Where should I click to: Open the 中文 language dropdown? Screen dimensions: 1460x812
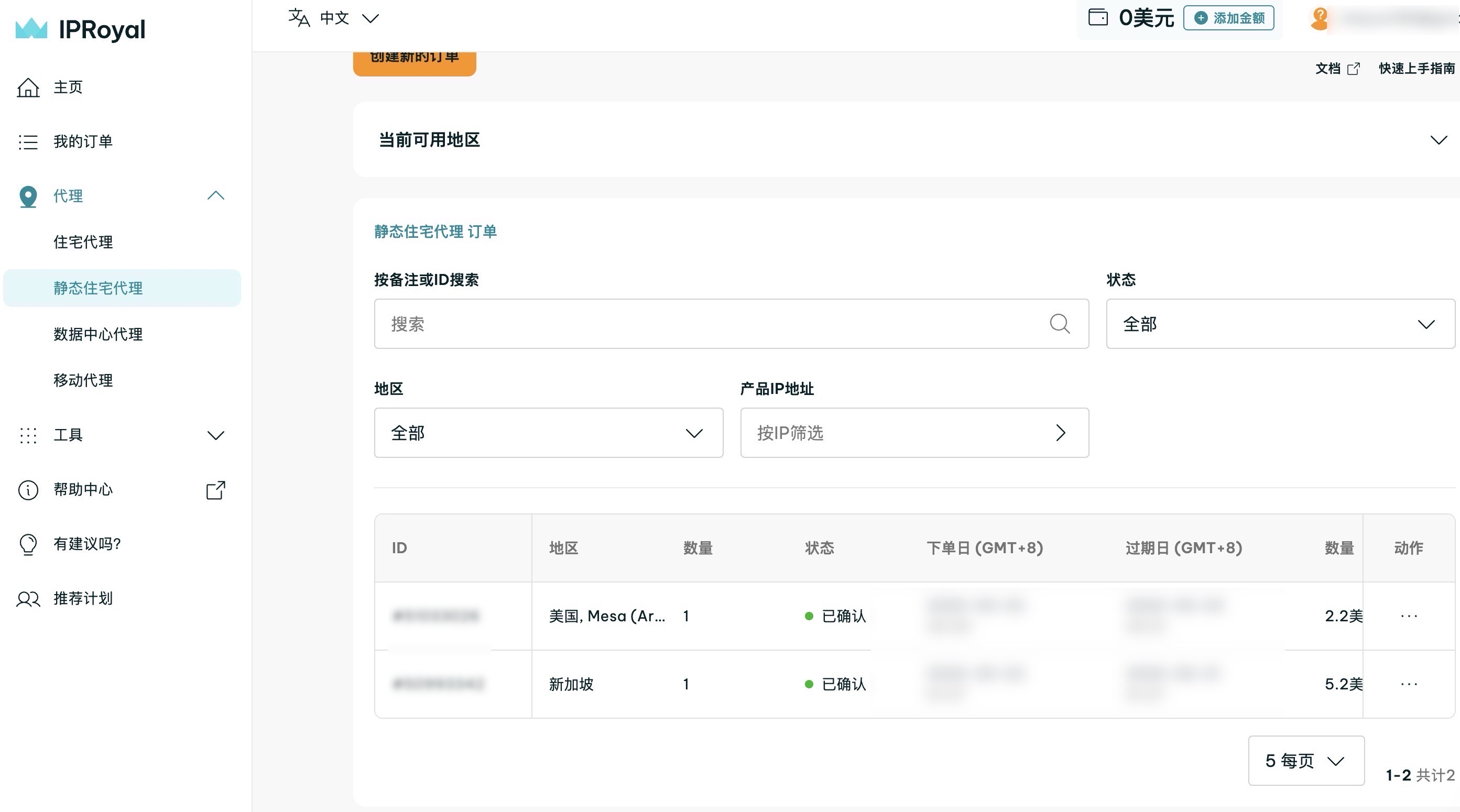pyautogui.click(x=334, y=18)
